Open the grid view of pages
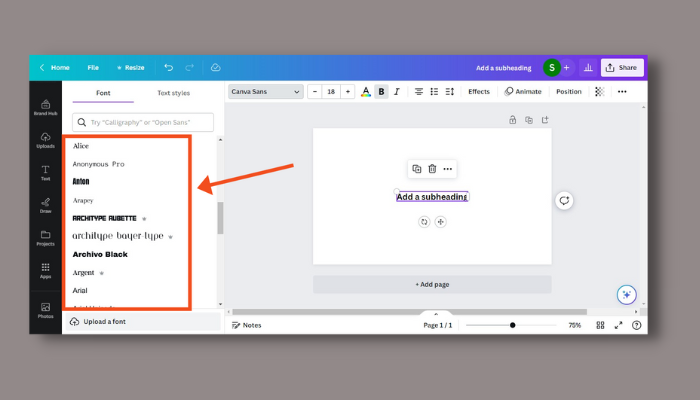Viewport: 700px width, 400px height. pos(600,325)
